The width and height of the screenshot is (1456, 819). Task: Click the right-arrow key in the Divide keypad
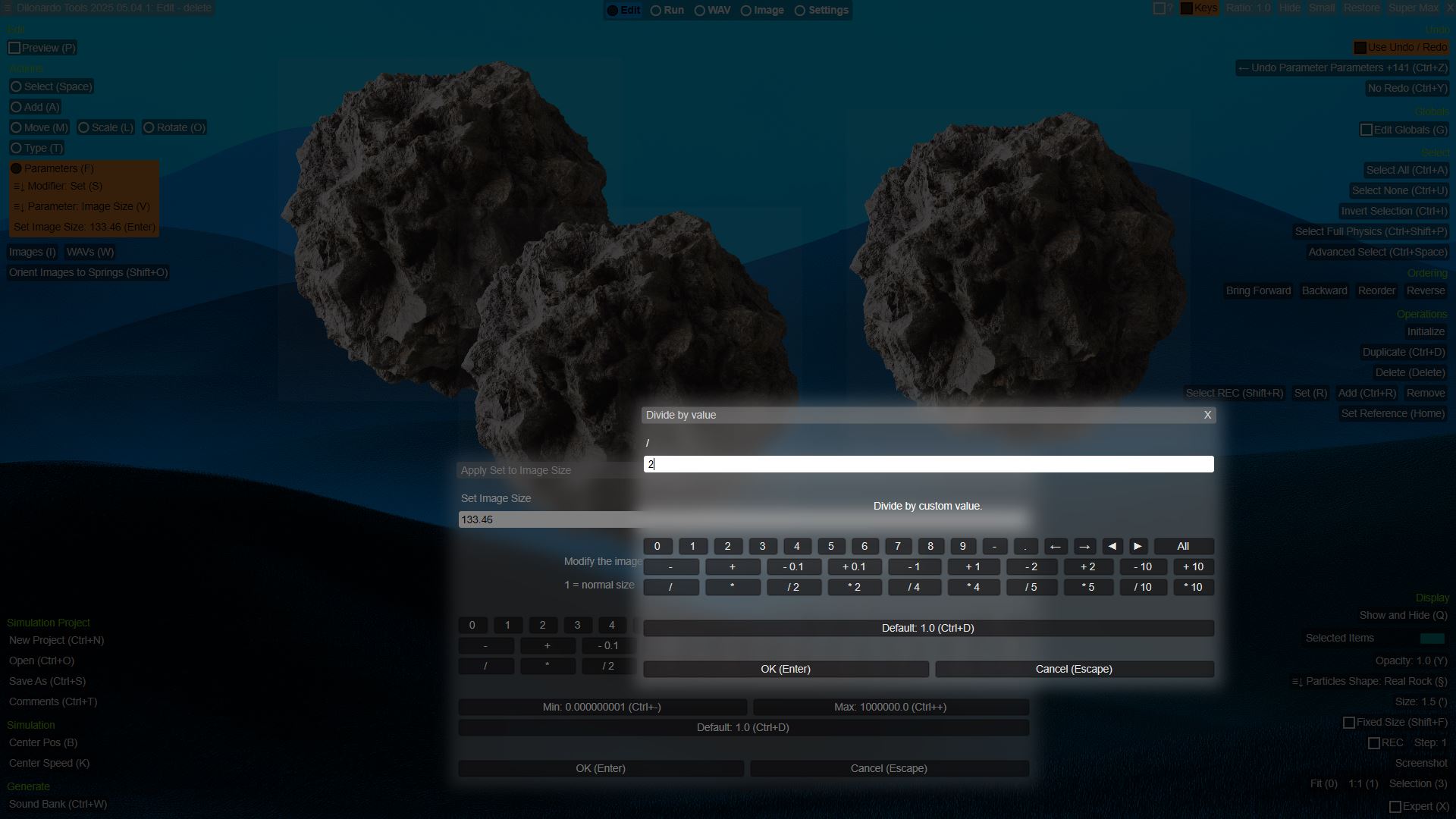[1084, 547]
